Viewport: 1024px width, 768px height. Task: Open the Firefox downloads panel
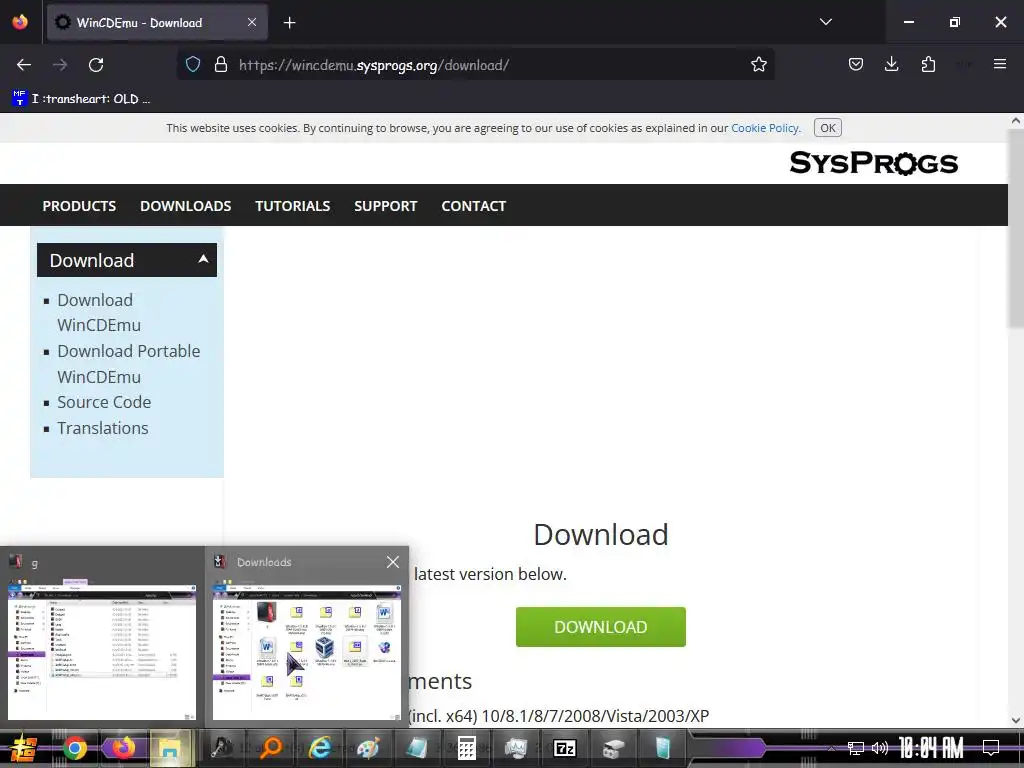click(x=891, y=65)
